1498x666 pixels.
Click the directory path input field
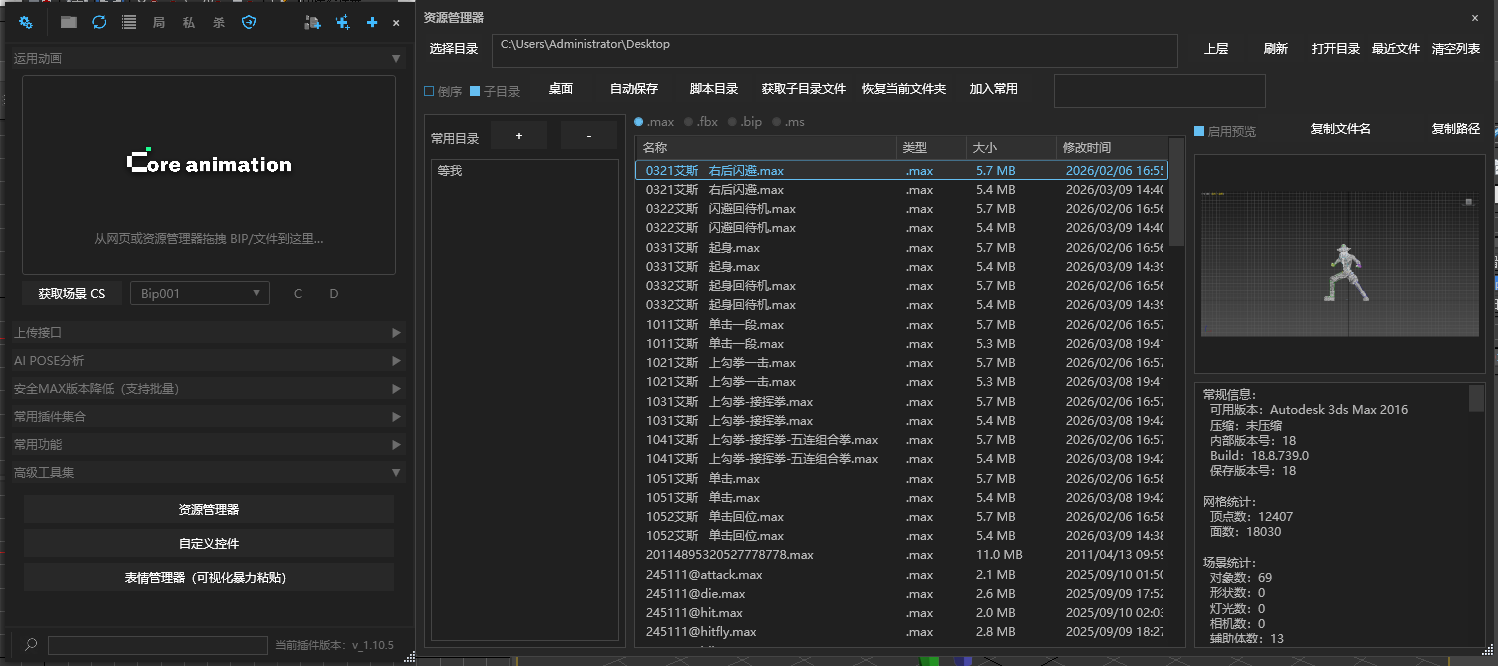pyautogui.click(x=835, y=52)
